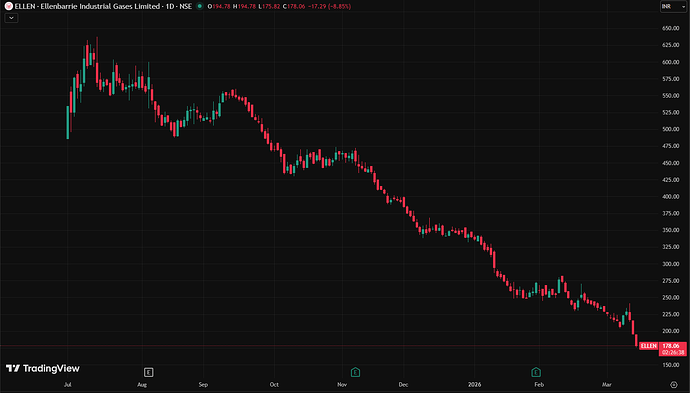Viewport: 690px width, 393px height.
Task: Click the green market status dot
Action: point(200,6)
